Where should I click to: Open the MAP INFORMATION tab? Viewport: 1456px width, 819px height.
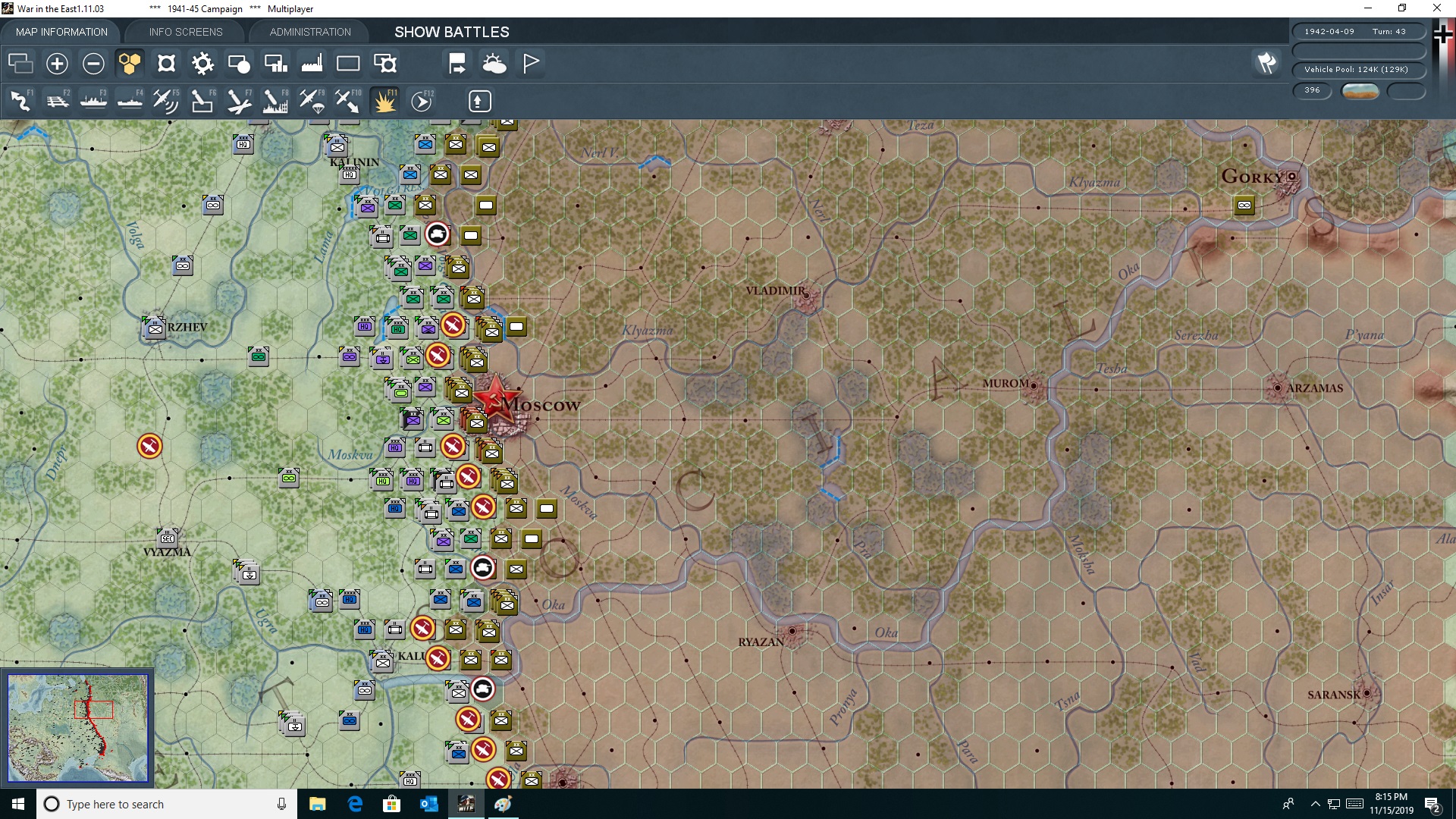tap(61, 32)
